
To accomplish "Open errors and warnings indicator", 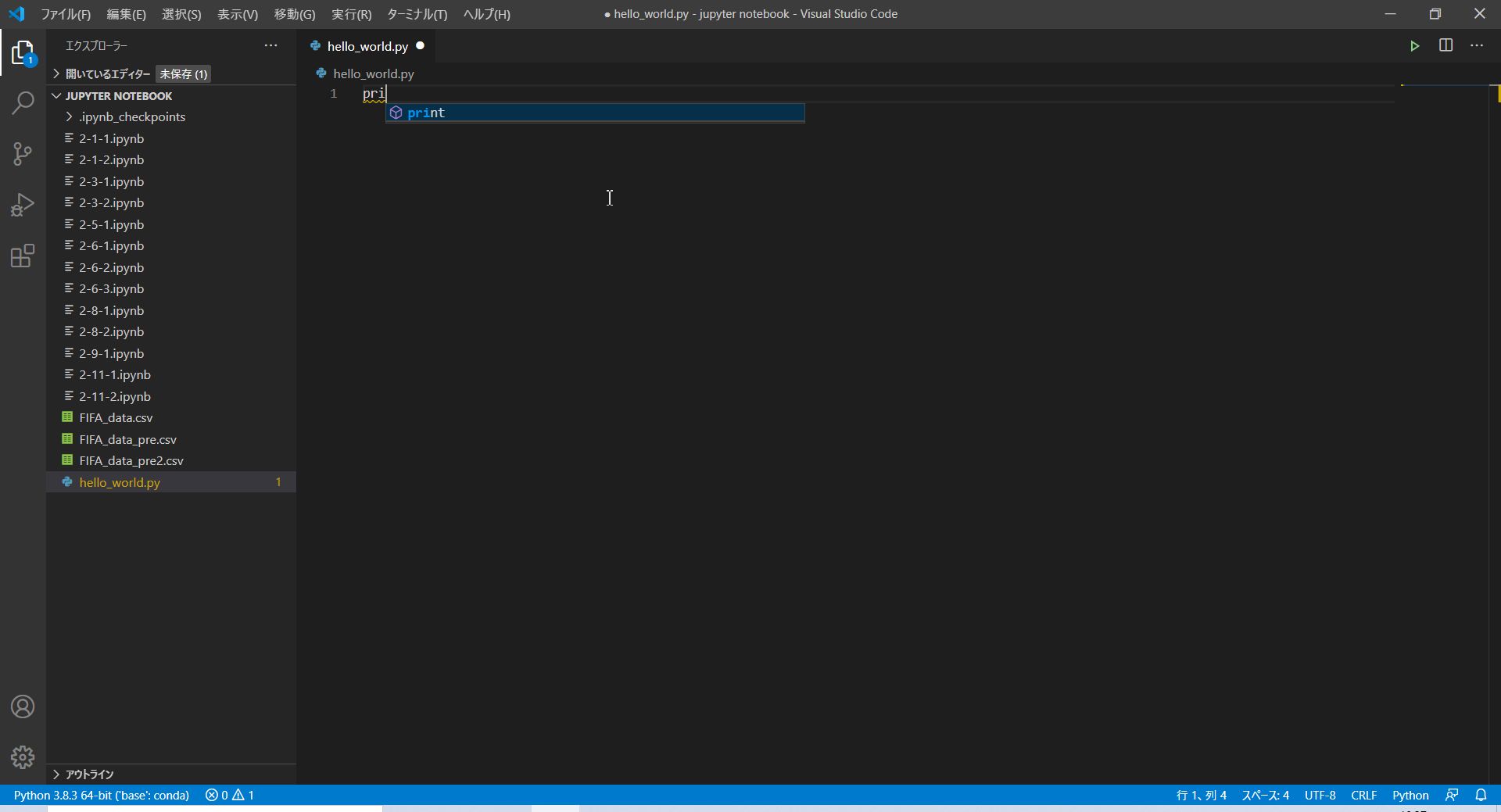I will 229,795.
